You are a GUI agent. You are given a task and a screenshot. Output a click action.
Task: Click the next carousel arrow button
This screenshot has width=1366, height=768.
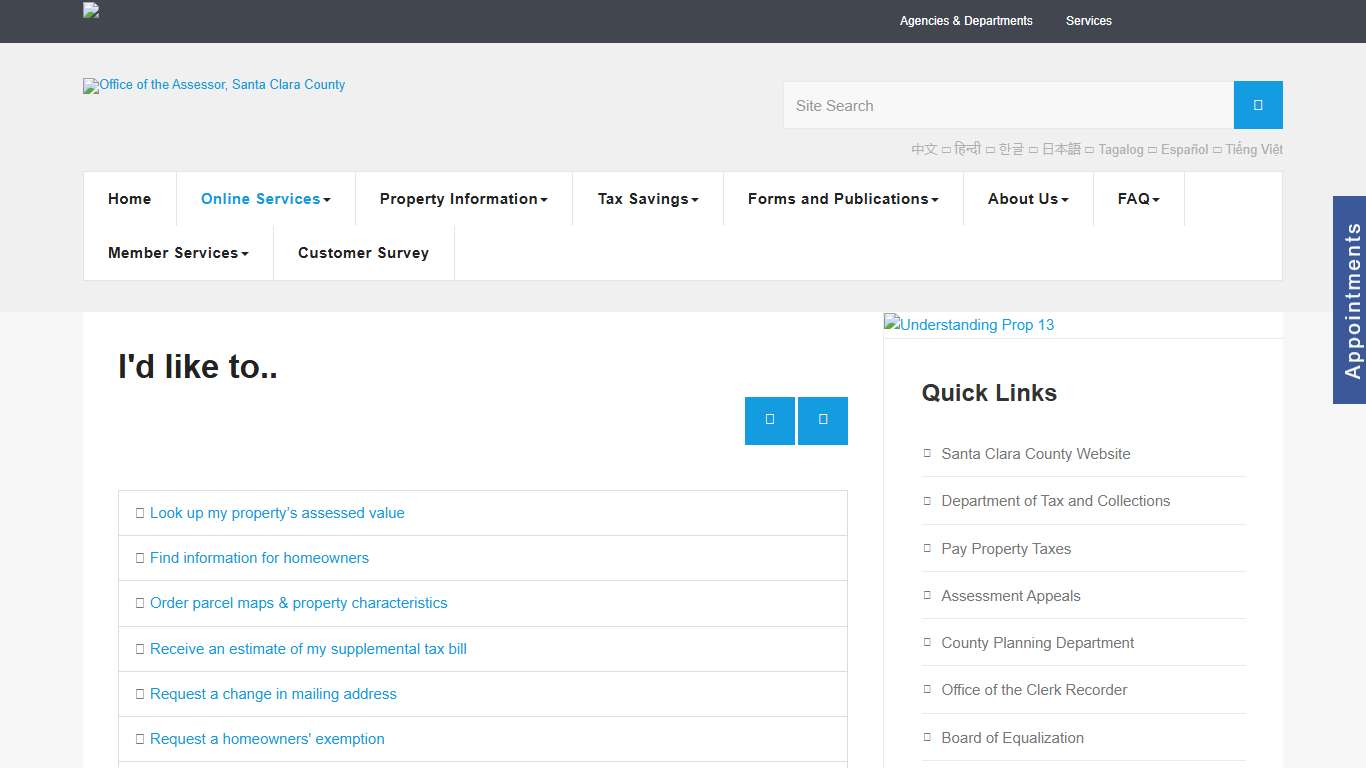pyautogui.click(x=822, y=420)
